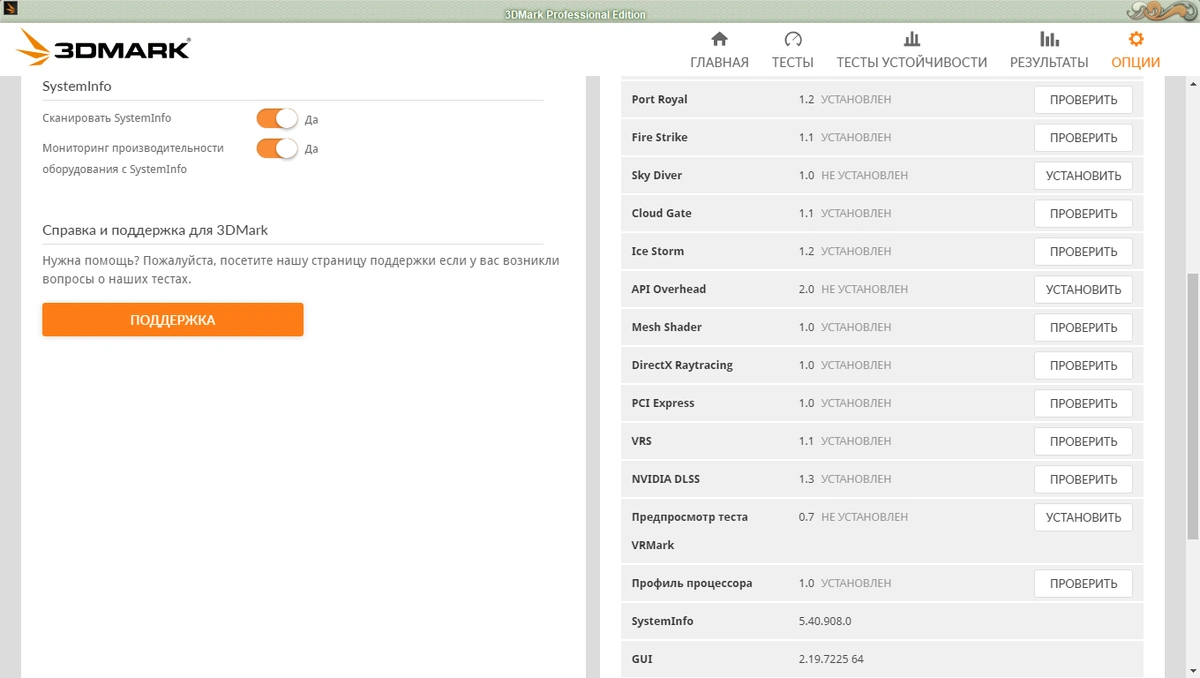
Task: Click ПРОВЕРИТЬ for Port Royal
Action: [1083, 100]
